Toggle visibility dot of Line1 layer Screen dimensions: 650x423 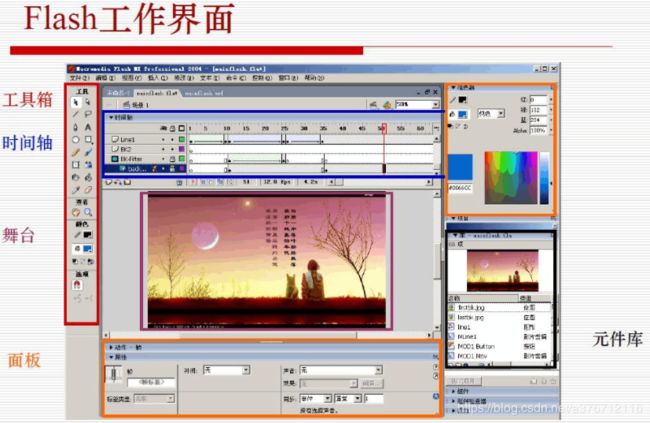tap(164, 139)
